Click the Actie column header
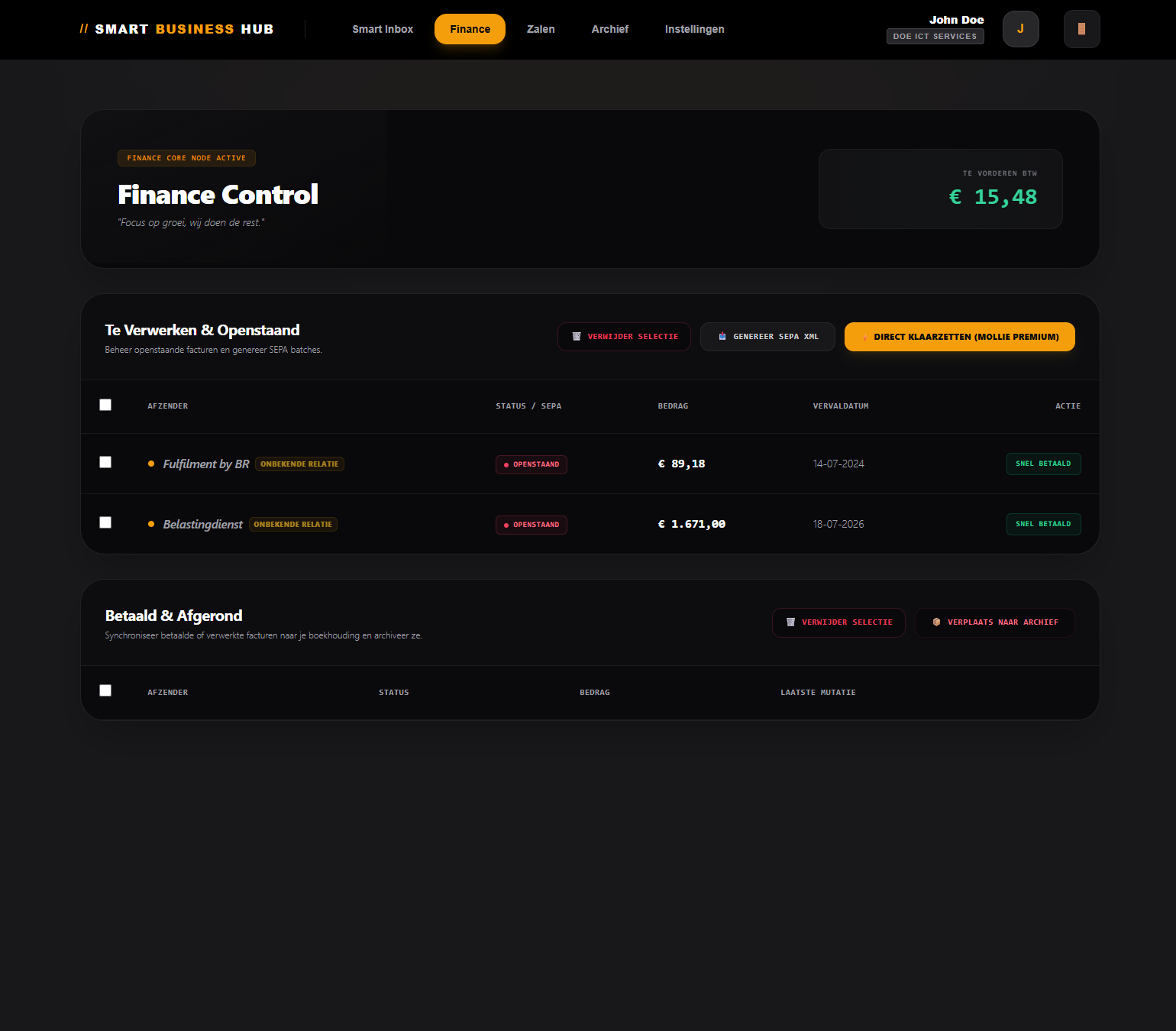 pyautogui.click(x=1068, y=406)
